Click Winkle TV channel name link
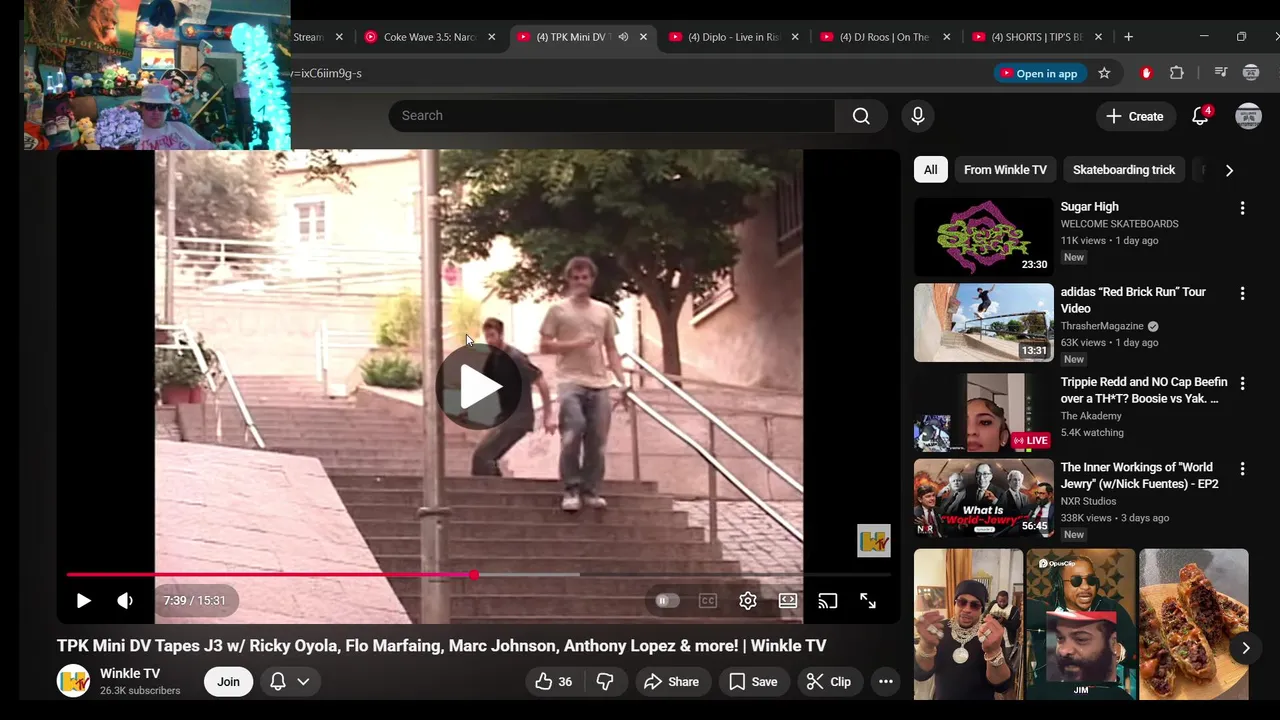 pyautogui.click(x=130, y=673)
